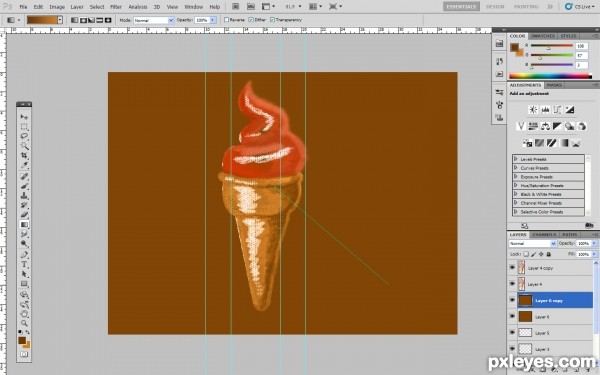Add a Photo Filter adjustment
Screen dimensions: 600x375
[570, 126]
